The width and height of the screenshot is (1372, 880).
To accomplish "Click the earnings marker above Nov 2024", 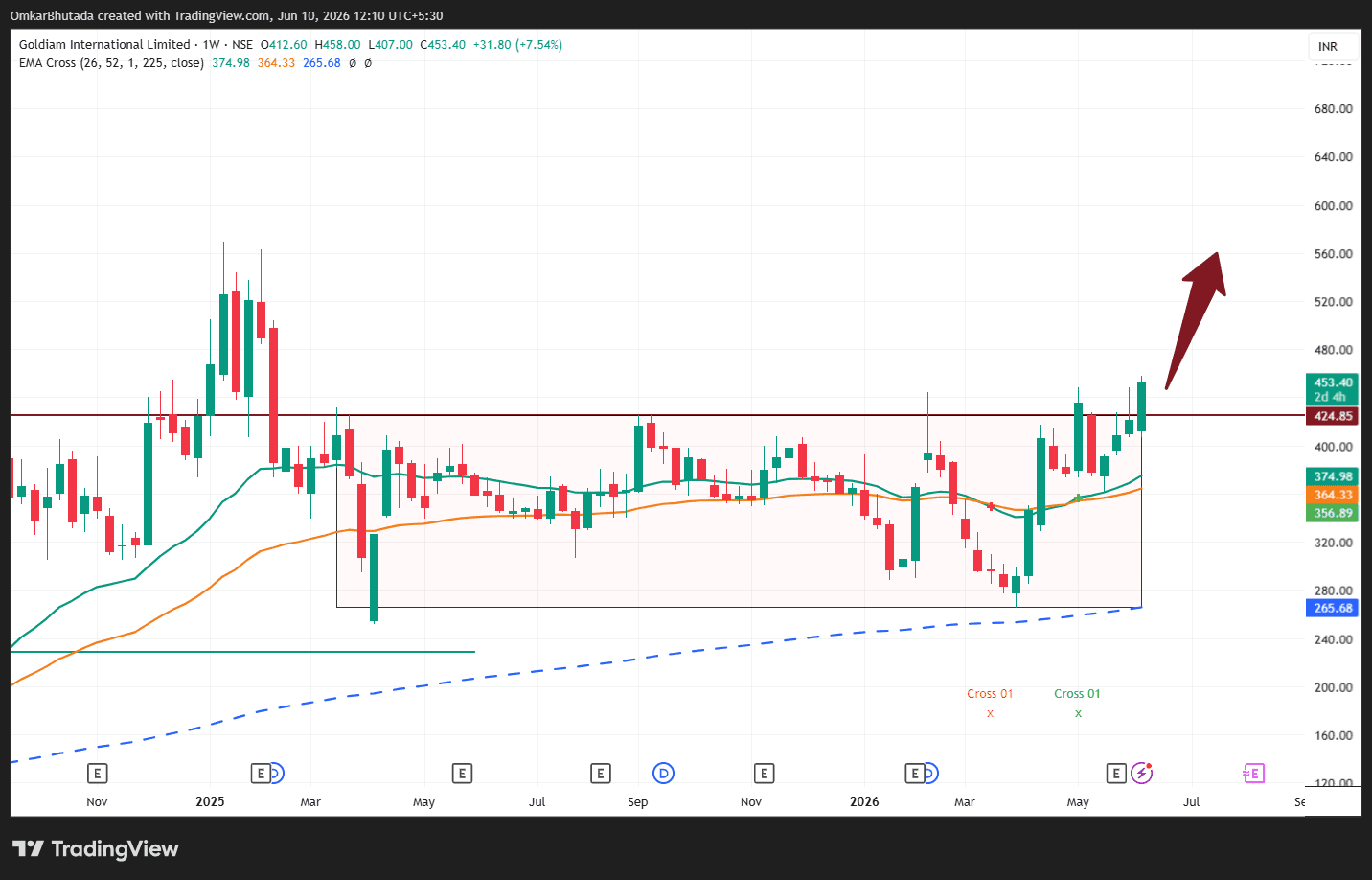I will (x=97, y=773).
